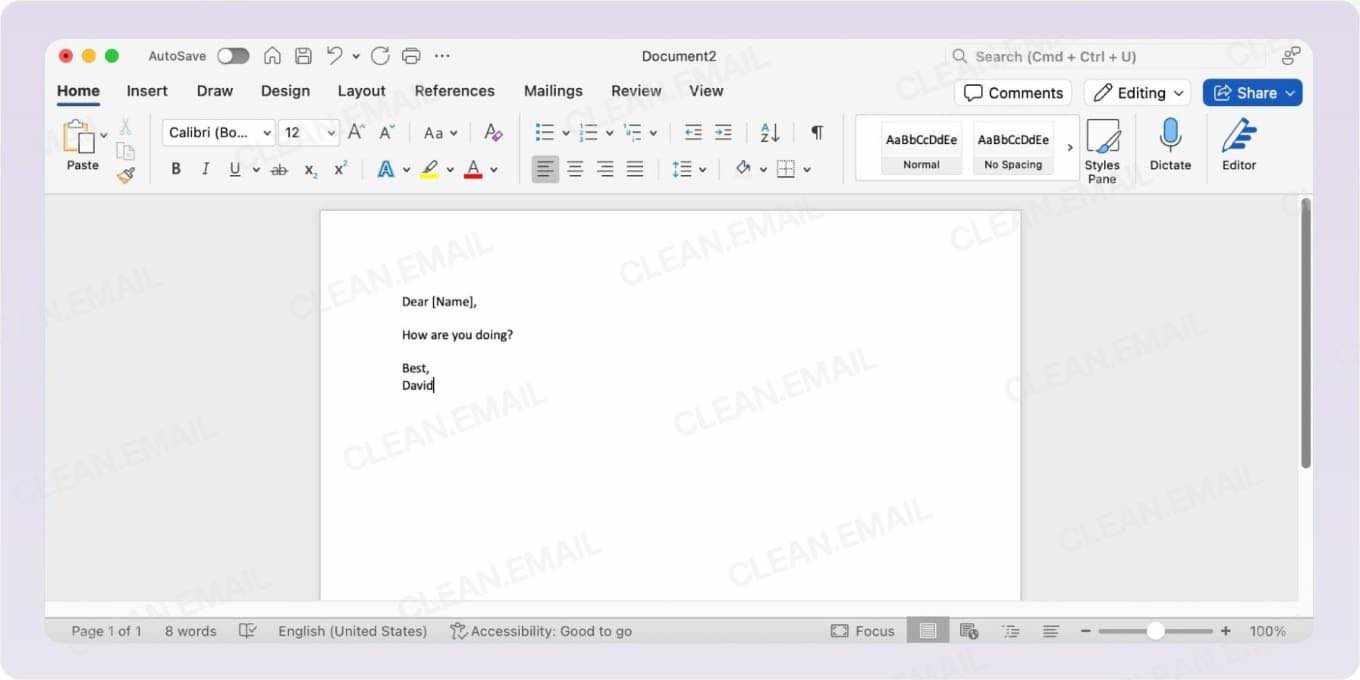
Task: Apply center text alignment
Action: (575, 168)
